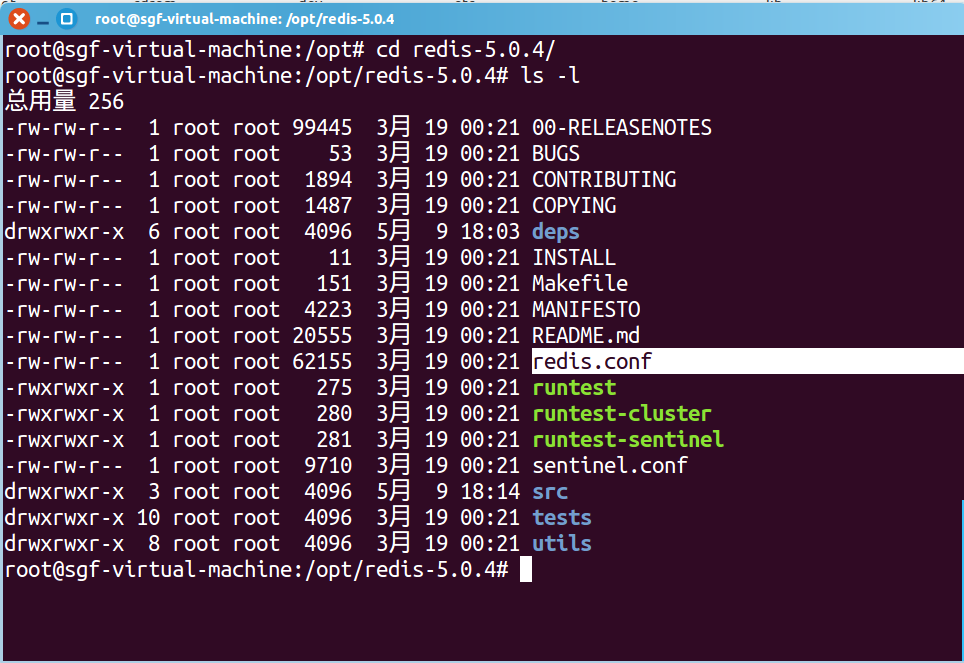Image resolution: width=964 pixels, height=663 pixels.
Task: Click the file size 1487
Action: point(328,205)
